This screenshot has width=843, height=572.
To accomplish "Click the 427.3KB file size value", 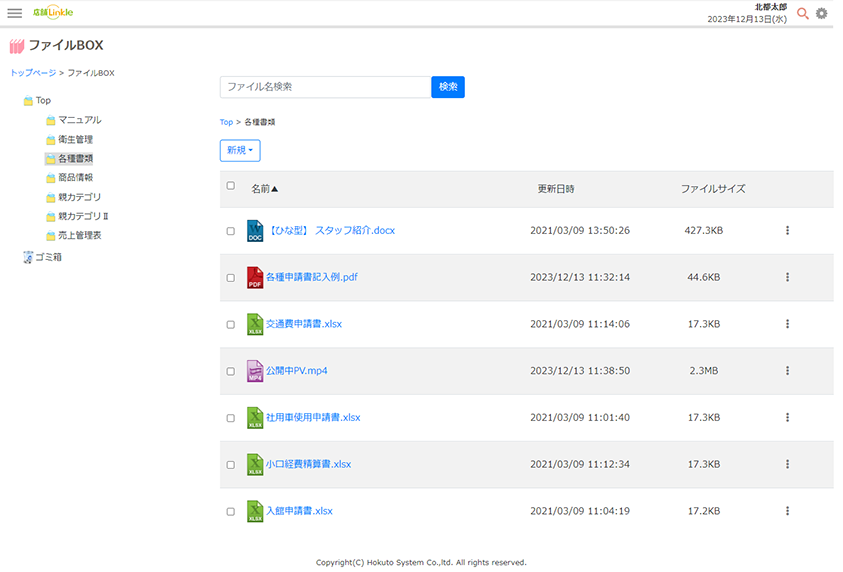I will tap(704, 231).
